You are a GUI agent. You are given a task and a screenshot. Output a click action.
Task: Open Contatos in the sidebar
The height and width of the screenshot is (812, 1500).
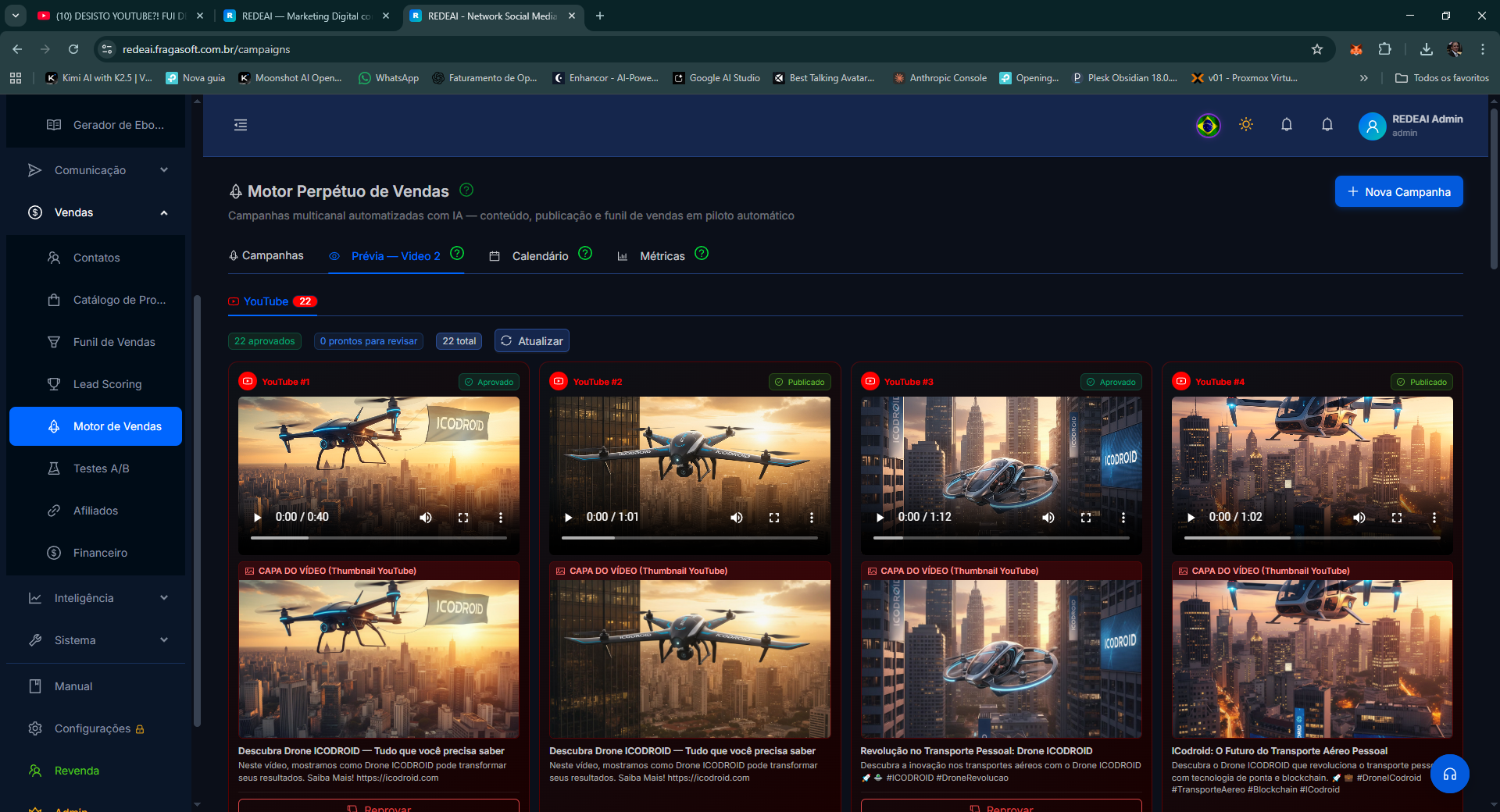click(x=96, y=258)
